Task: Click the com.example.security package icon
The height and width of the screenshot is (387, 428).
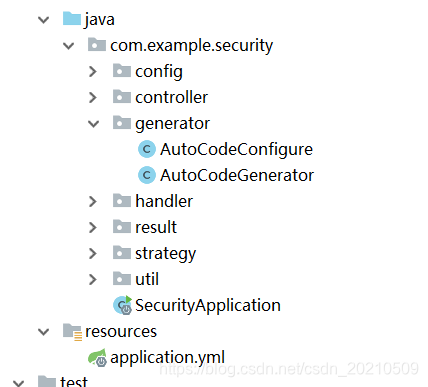Action: coord(97,45)
